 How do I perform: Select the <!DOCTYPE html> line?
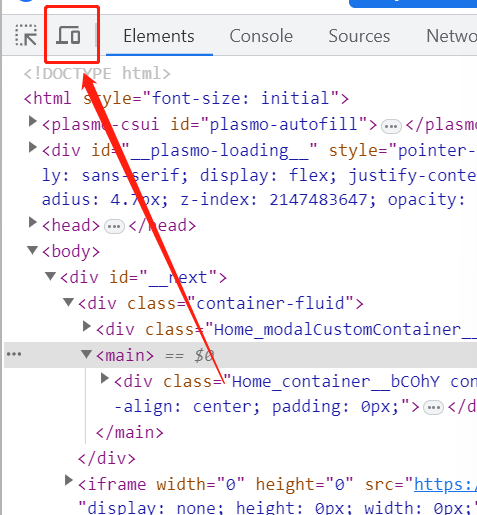97,74
